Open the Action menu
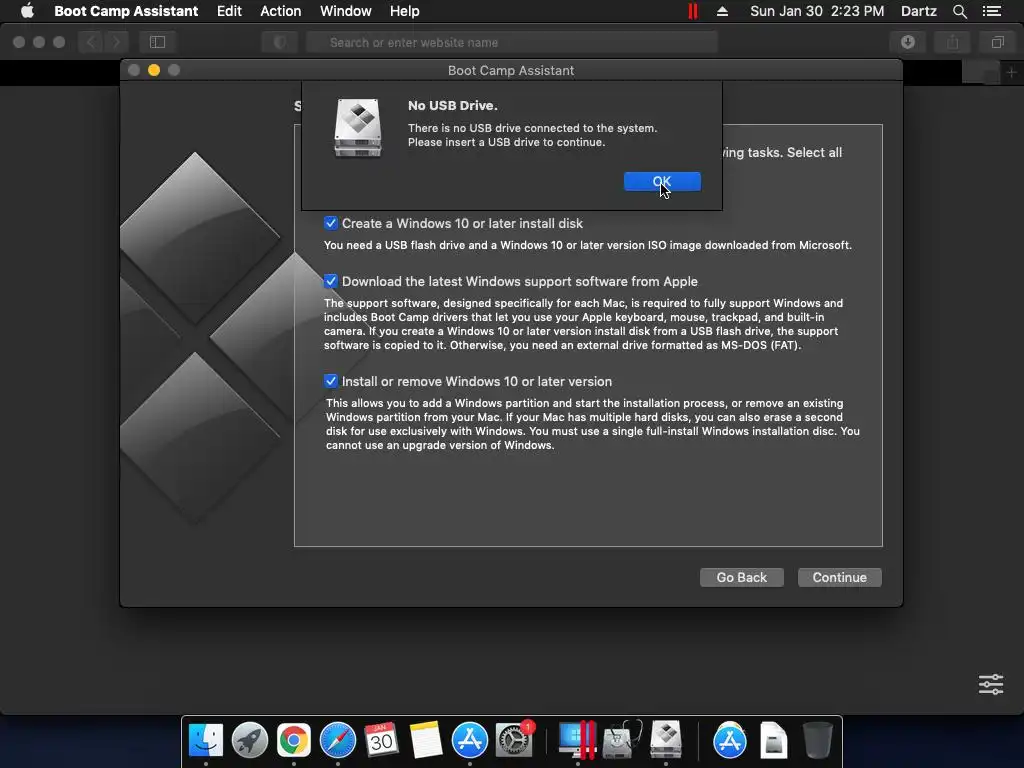1024x768 pixels. [x=281, y=11]
